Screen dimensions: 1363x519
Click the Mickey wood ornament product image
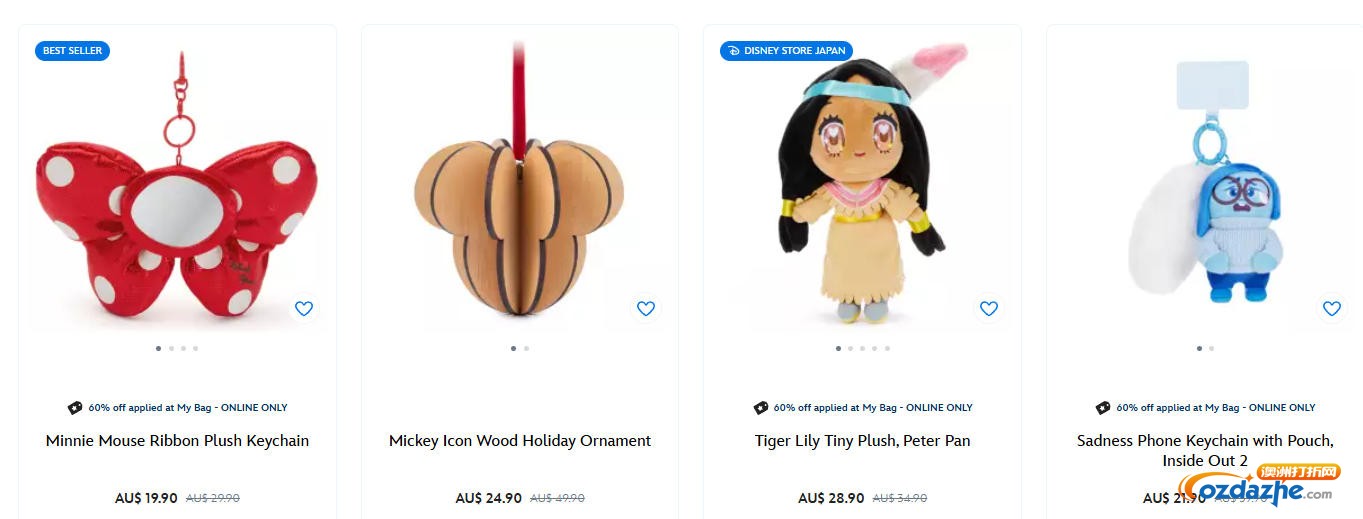pos(519,183)
